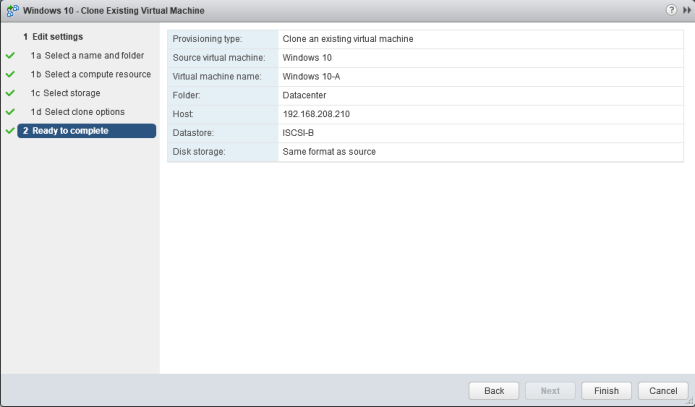Click the clone VM icon in title bar
The width and height of the screenshot is (695, 407).
11,10
